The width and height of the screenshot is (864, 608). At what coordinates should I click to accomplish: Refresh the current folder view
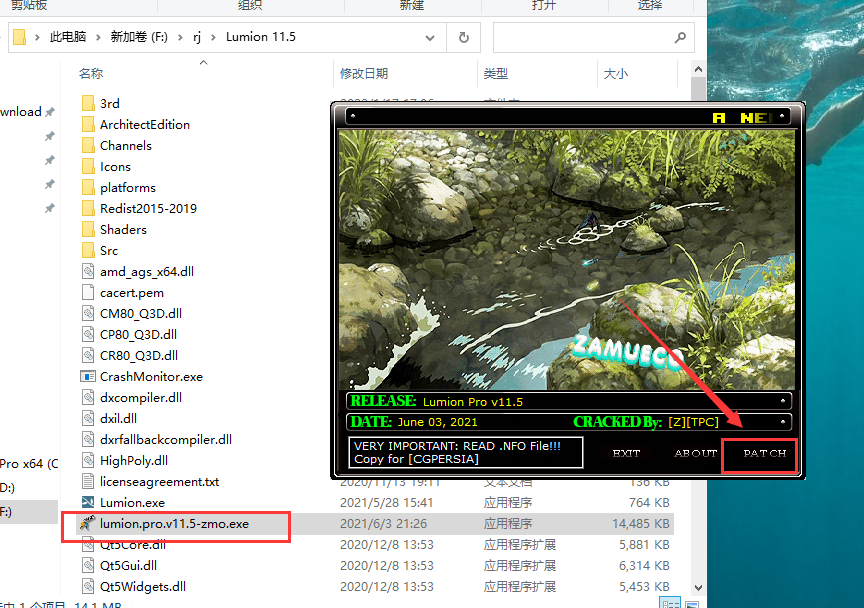point(464,37)
